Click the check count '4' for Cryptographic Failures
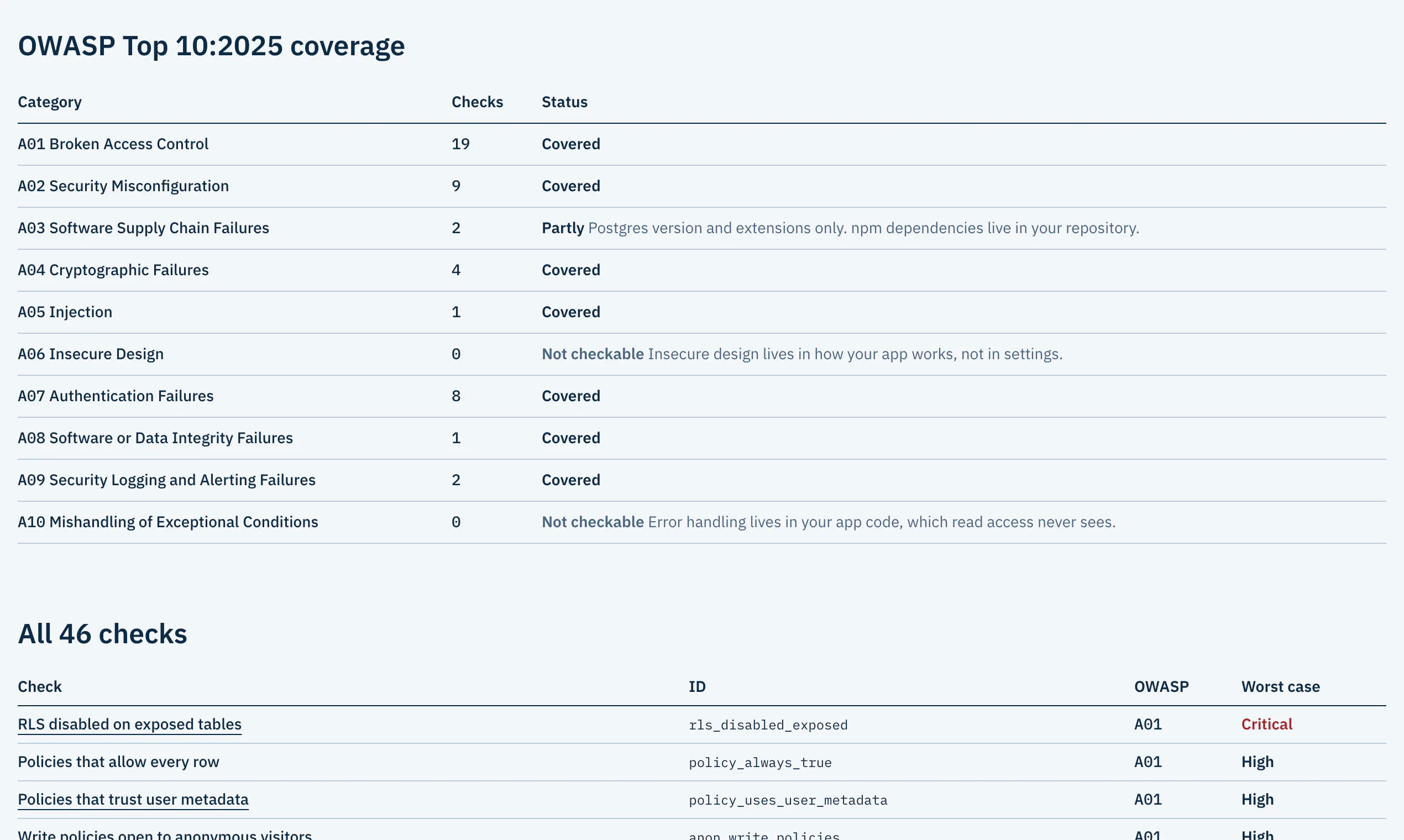 [455, 270]
